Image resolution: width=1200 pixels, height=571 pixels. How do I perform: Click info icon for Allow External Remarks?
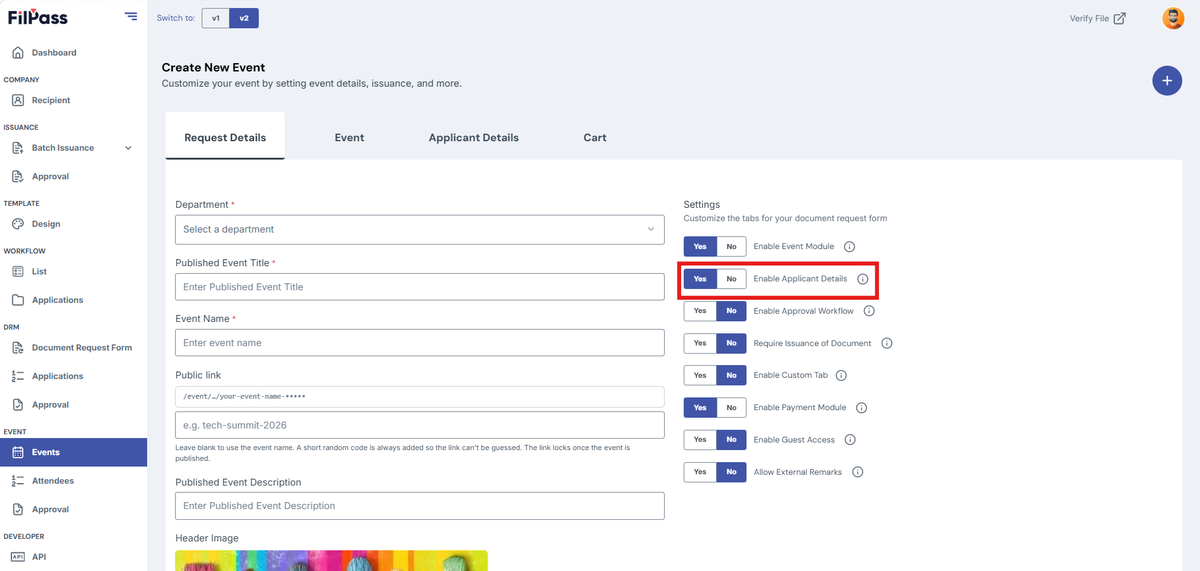point(858,472)
